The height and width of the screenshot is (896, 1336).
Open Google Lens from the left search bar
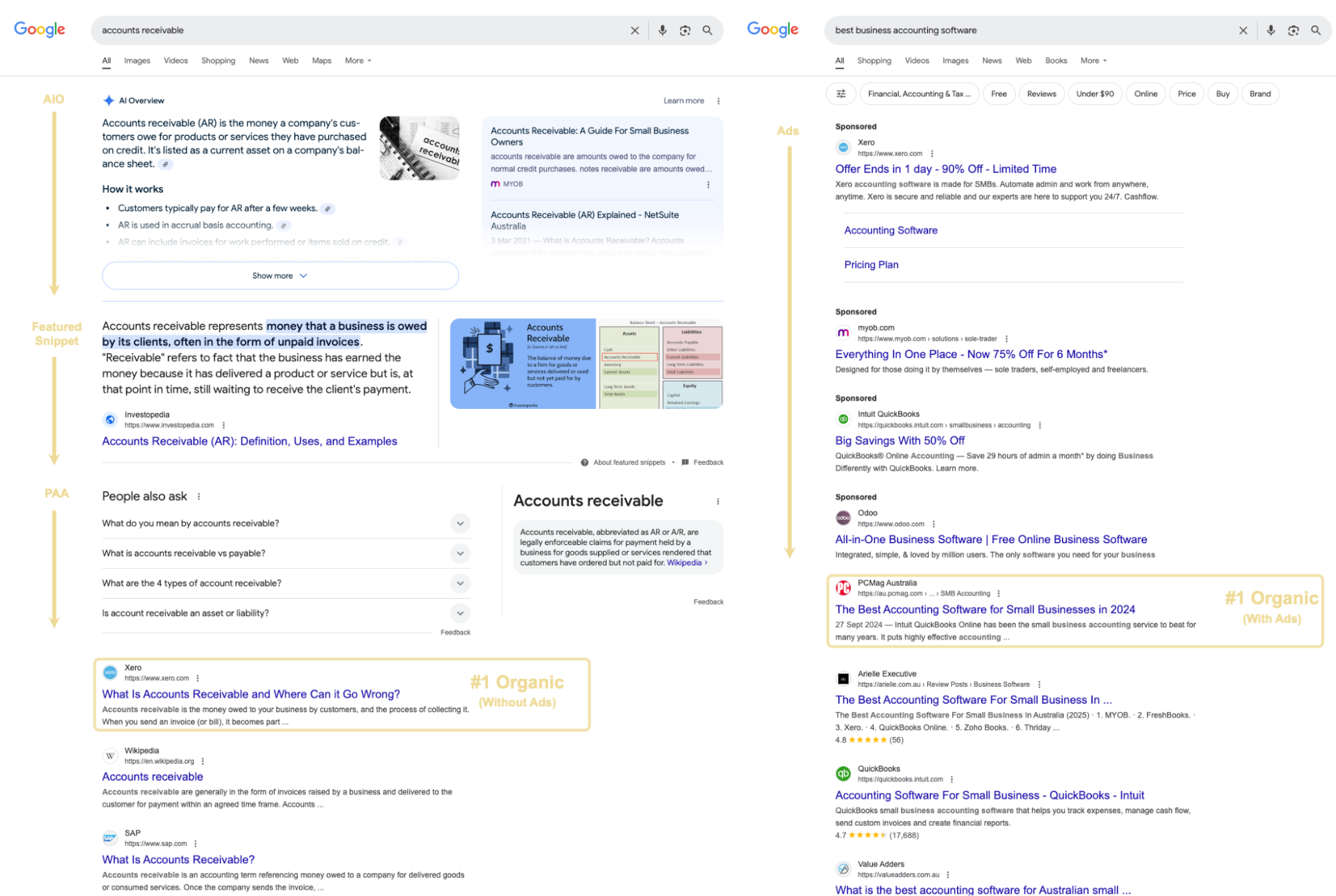pos(684,30)
